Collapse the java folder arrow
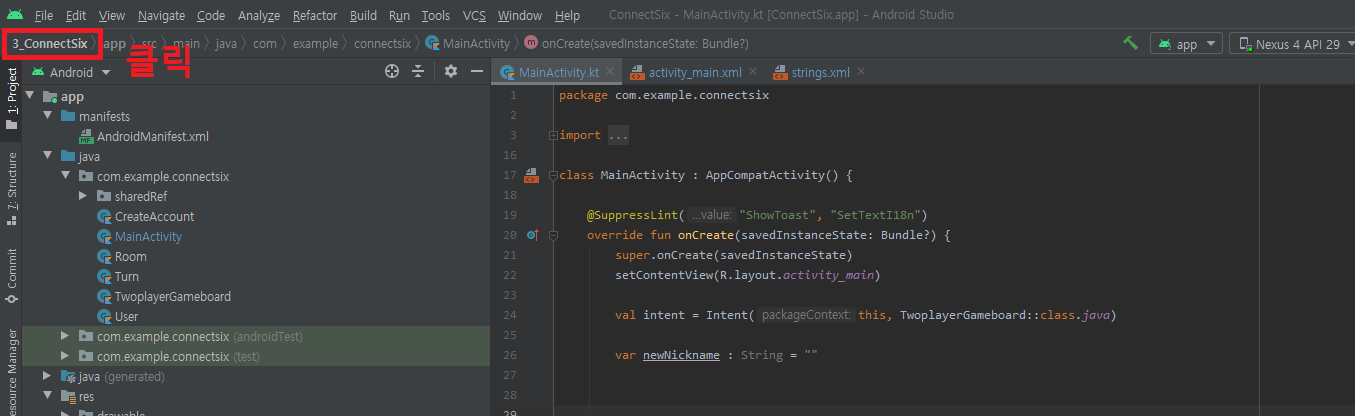Viewport: 1355px width, 416px height. pyautogui.click(x=48, y=156)
